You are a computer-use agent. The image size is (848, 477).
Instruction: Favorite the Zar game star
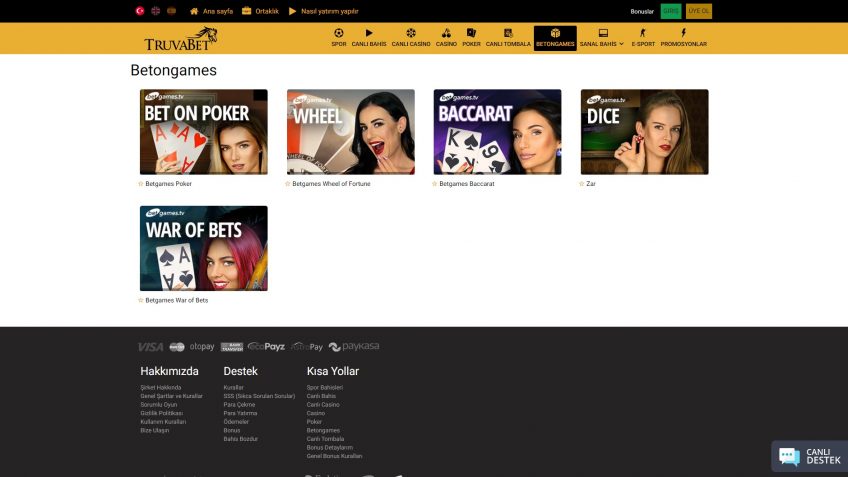point(582,184)
